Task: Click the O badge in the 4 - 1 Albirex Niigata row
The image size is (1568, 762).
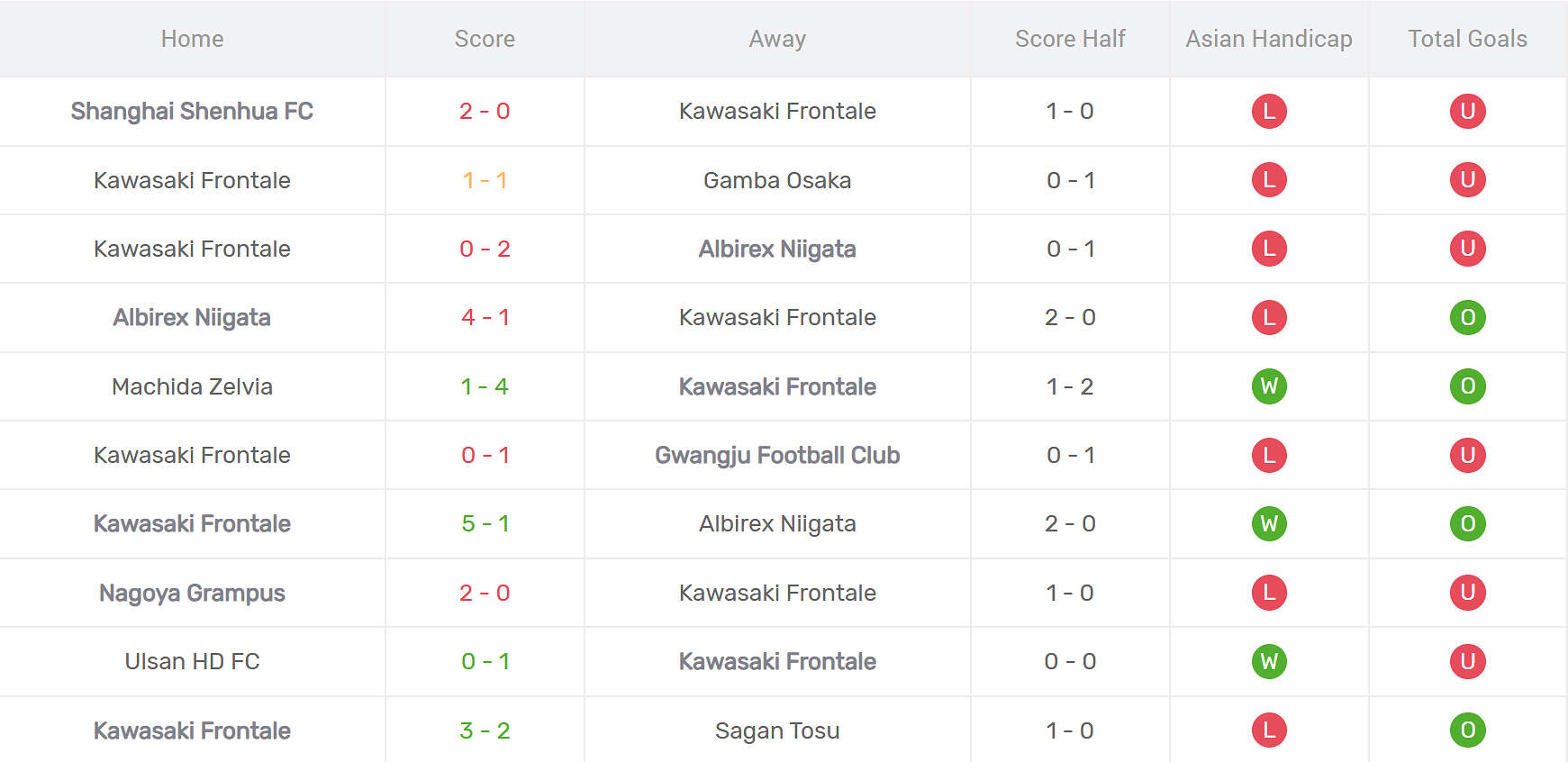Action: (x=1467, y=317)
